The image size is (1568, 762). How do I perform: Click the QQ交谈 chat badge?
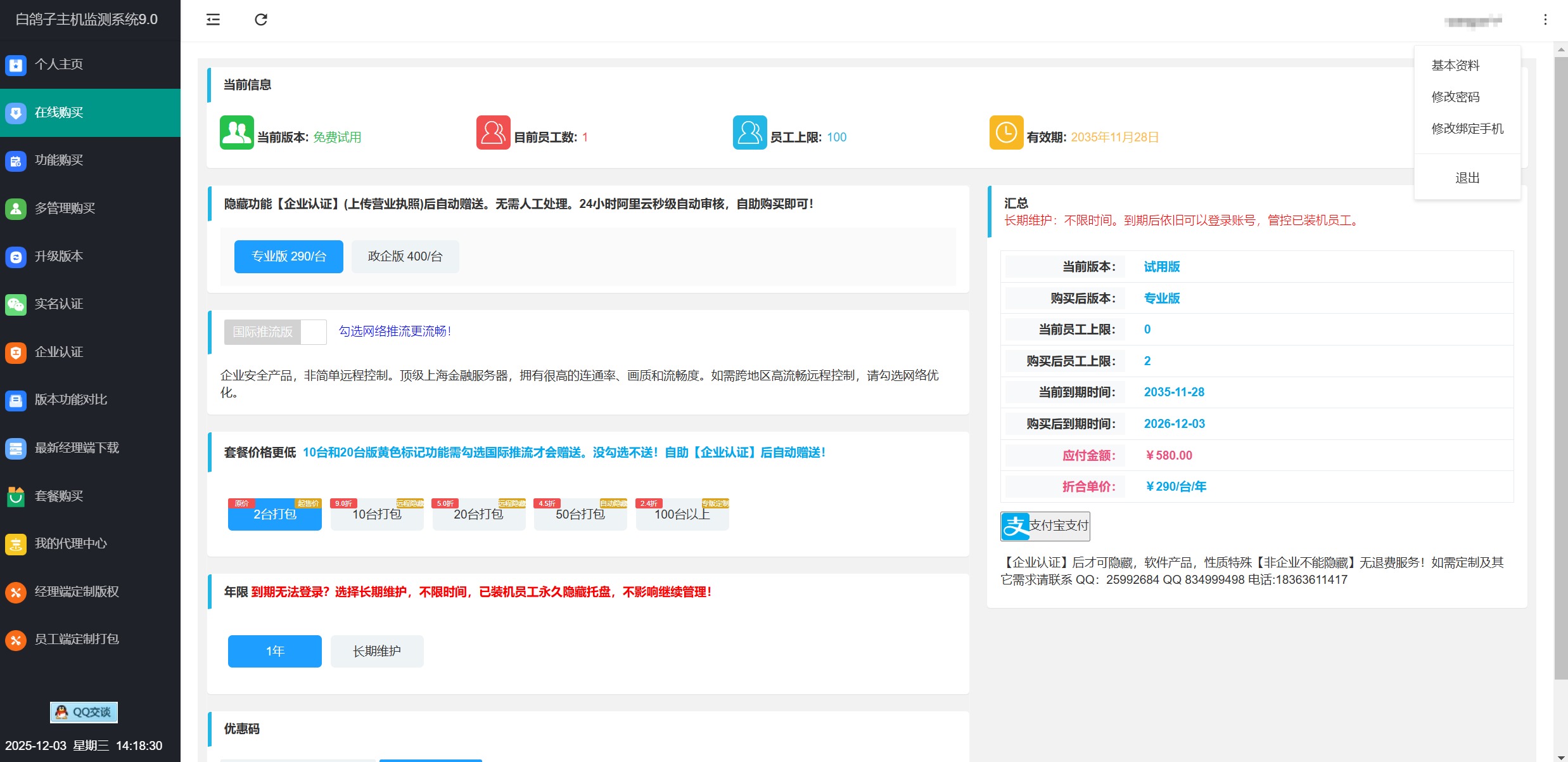click(x=84, y=712)
